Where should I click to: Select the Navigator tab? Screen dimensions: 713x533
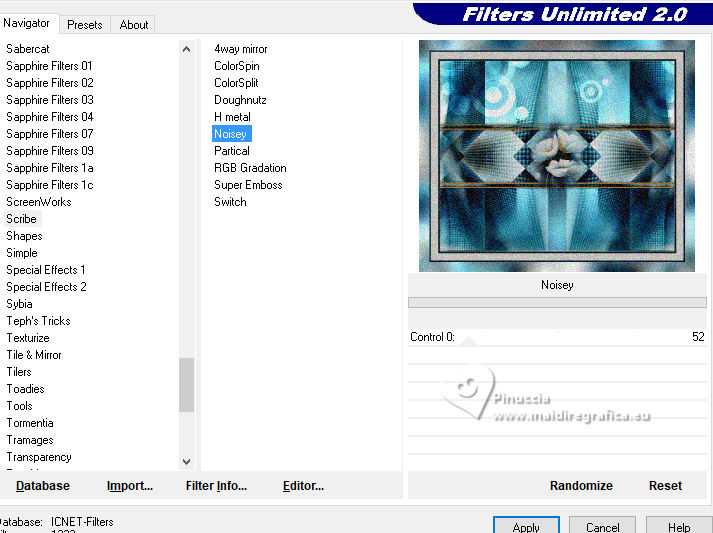[26, 23]
